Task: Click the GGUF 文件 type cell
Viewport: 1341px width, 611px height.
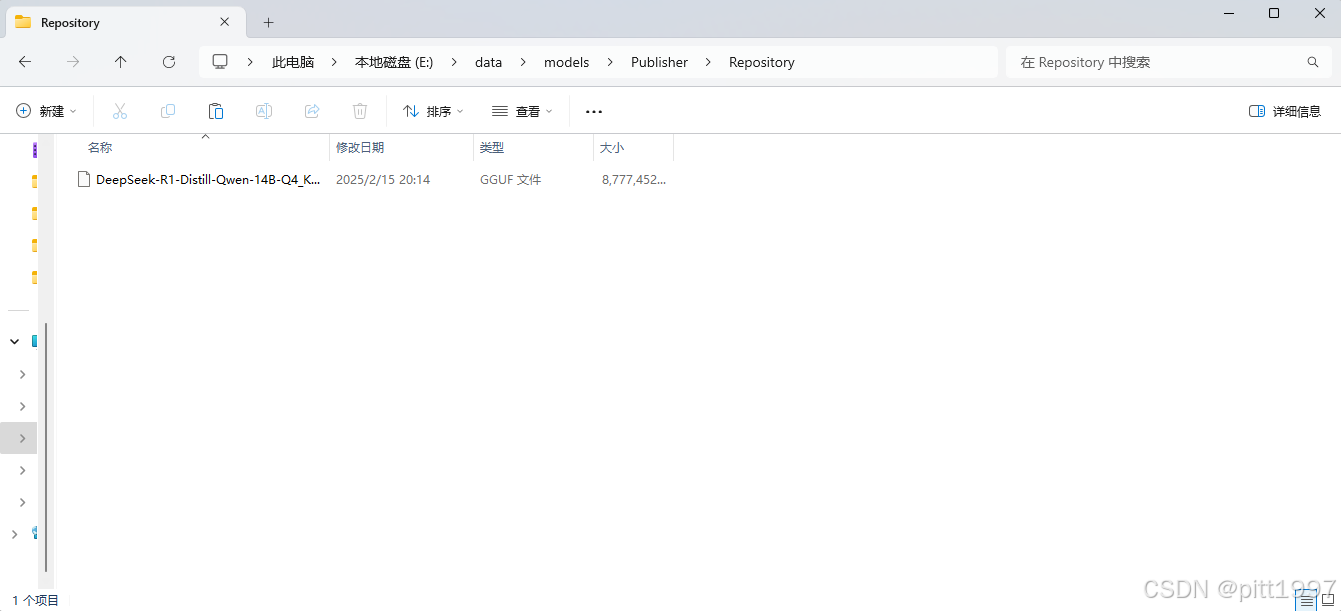Action: pos(510,180)
